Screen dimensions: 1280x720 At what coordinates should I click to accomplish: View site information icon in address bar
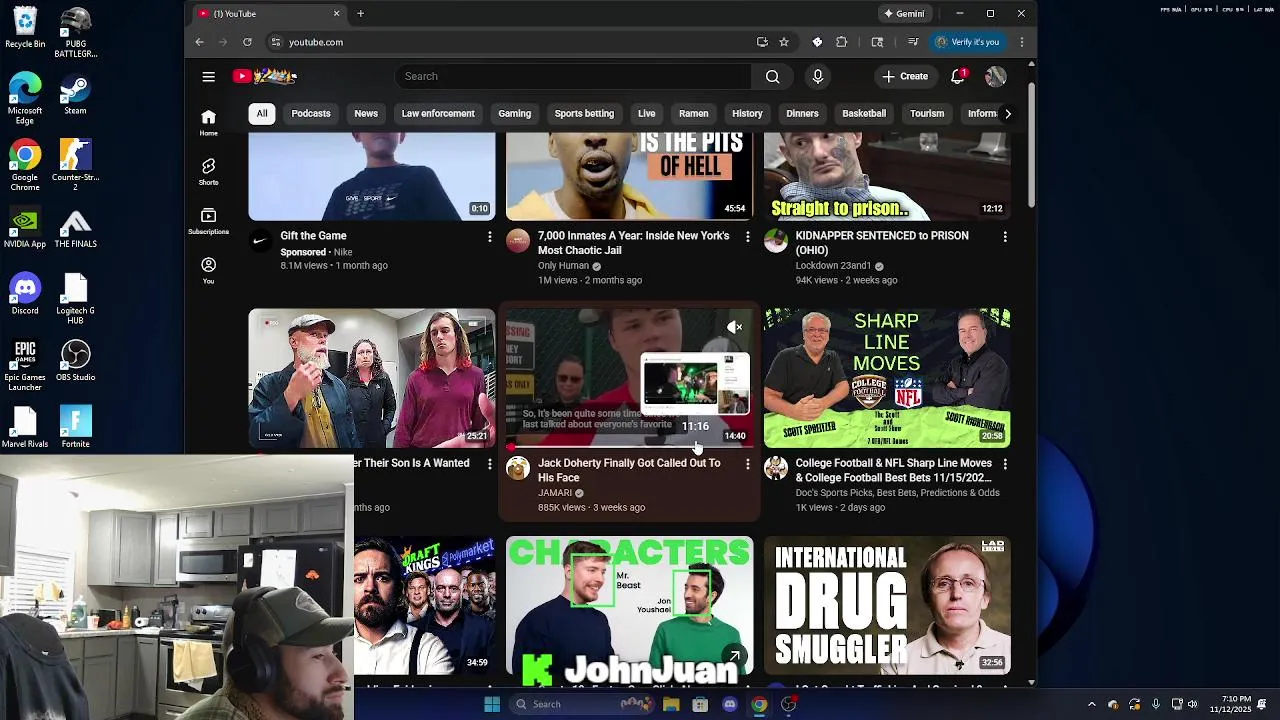coord(275,42)
